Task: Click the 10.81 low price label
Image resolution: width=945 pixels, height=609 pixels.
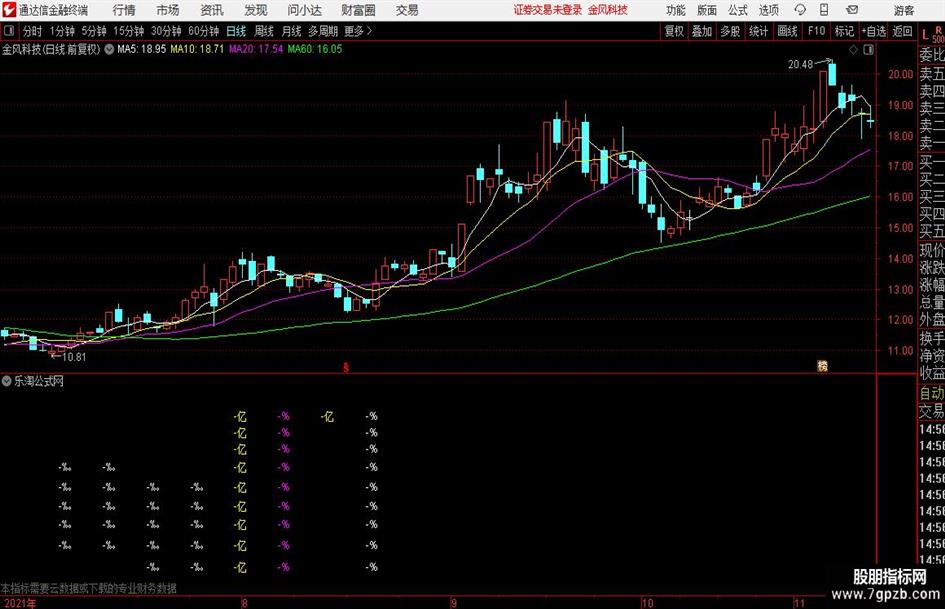Action: 74,357
